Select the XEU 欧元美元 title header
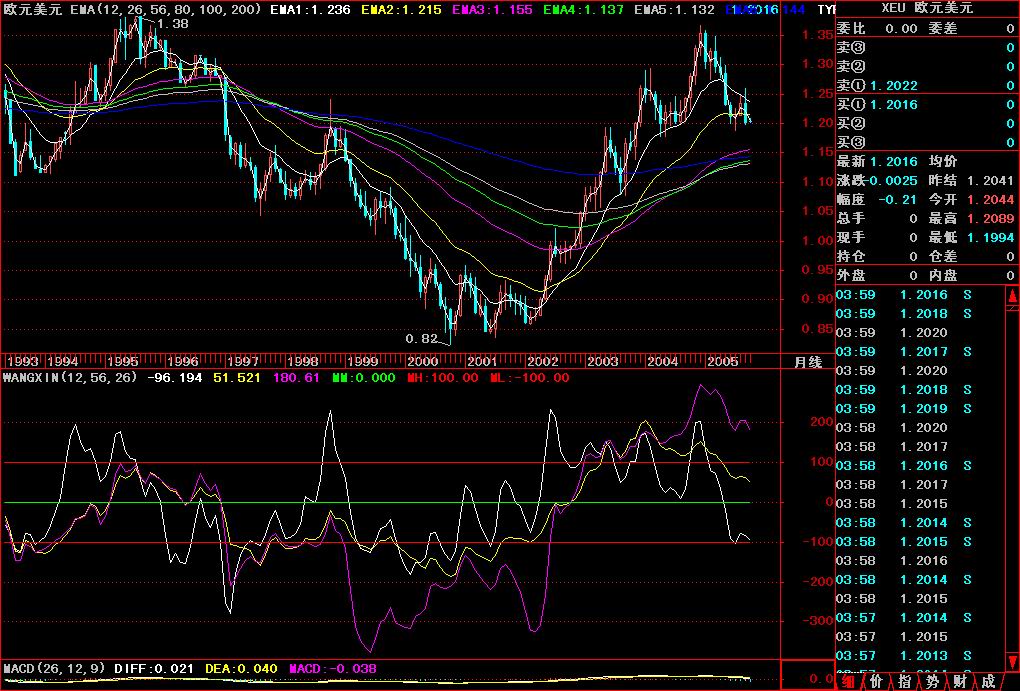Screen dimensions: 1020x691 [x=927, y=8]
